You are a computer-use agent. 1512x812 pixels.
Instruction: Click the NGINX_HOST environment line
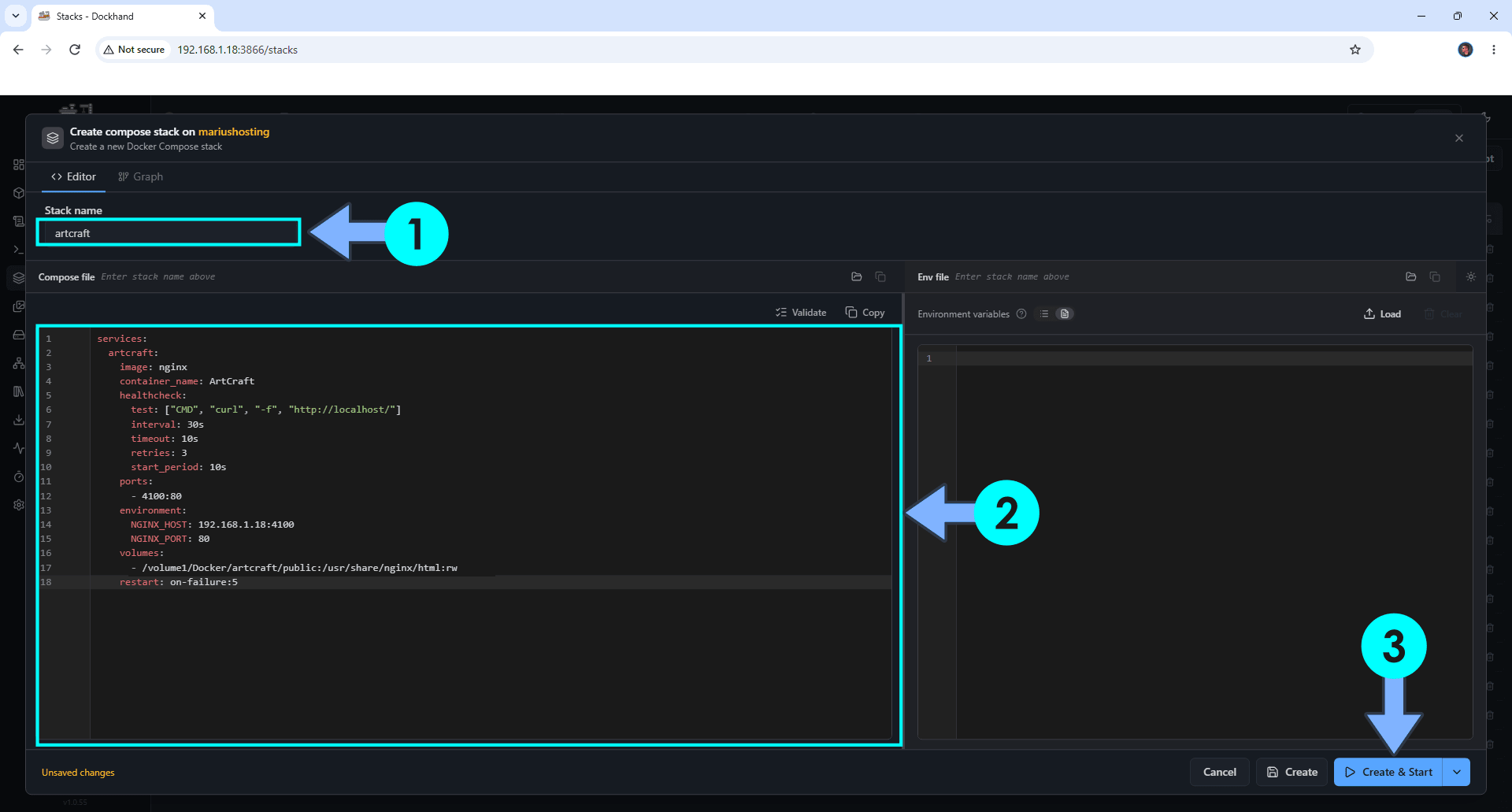tap(212, 525)
